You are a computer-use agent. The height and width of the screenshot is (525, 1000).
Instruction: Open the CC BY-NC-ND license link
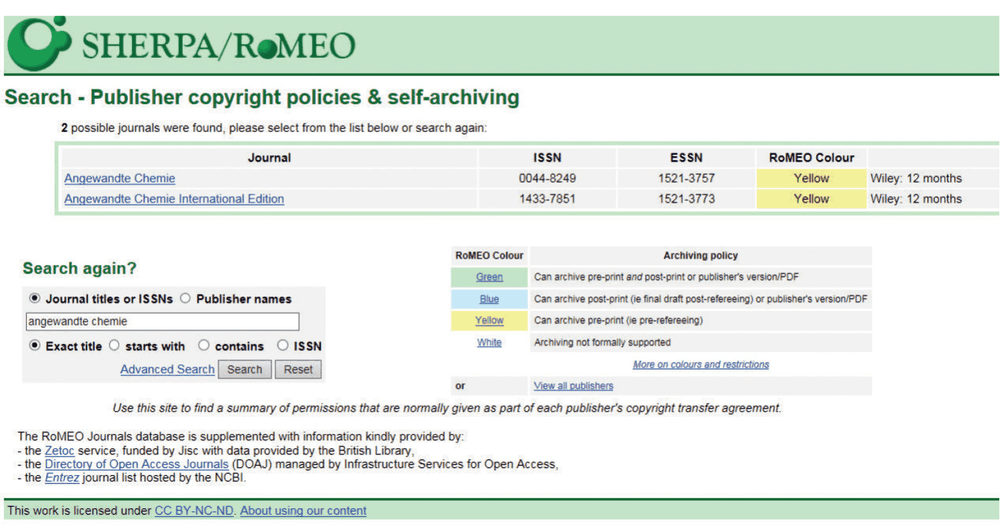click(x=194, y=510)
